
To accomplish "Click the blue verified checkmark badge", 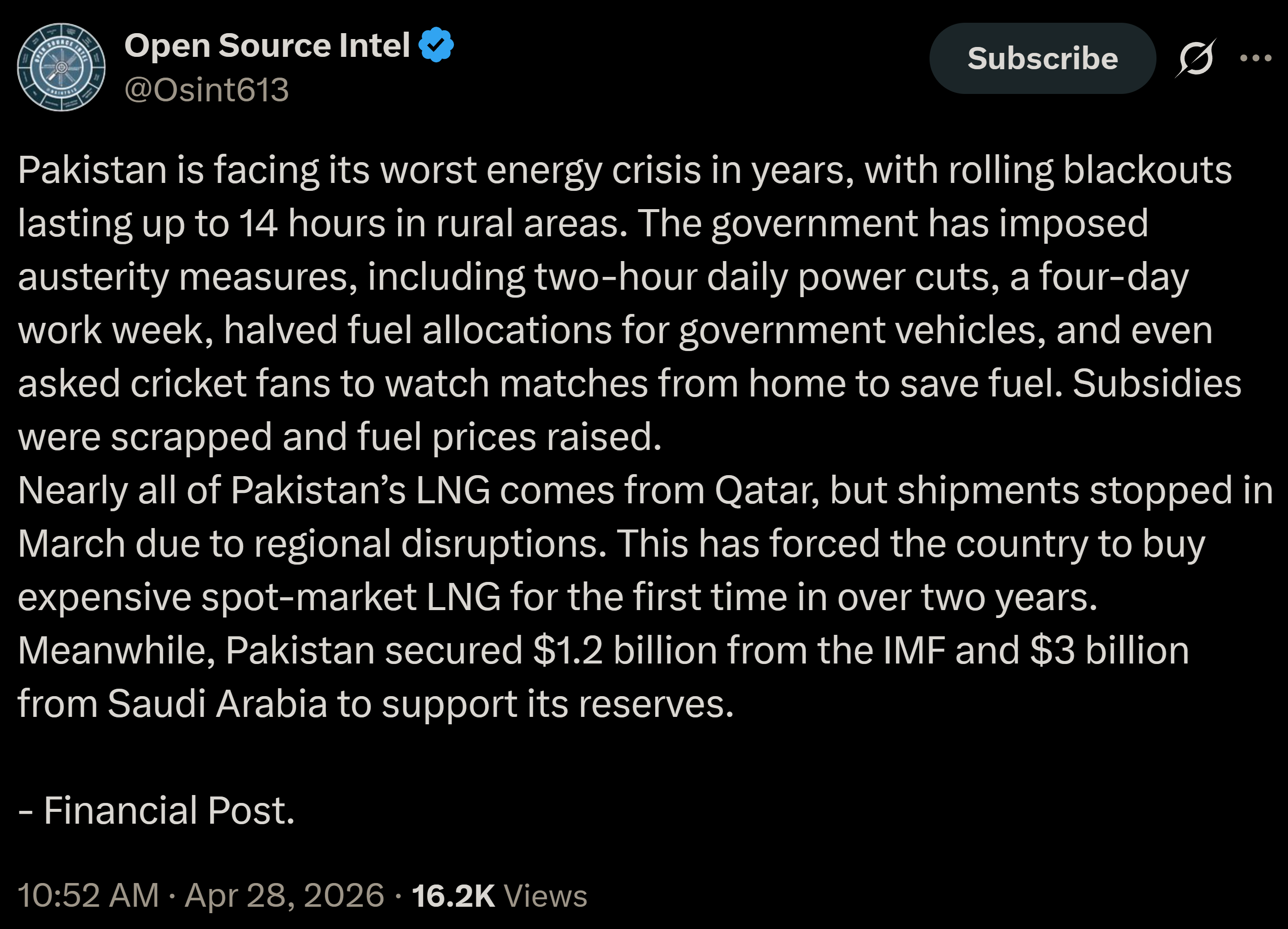I will click(436, 45).
